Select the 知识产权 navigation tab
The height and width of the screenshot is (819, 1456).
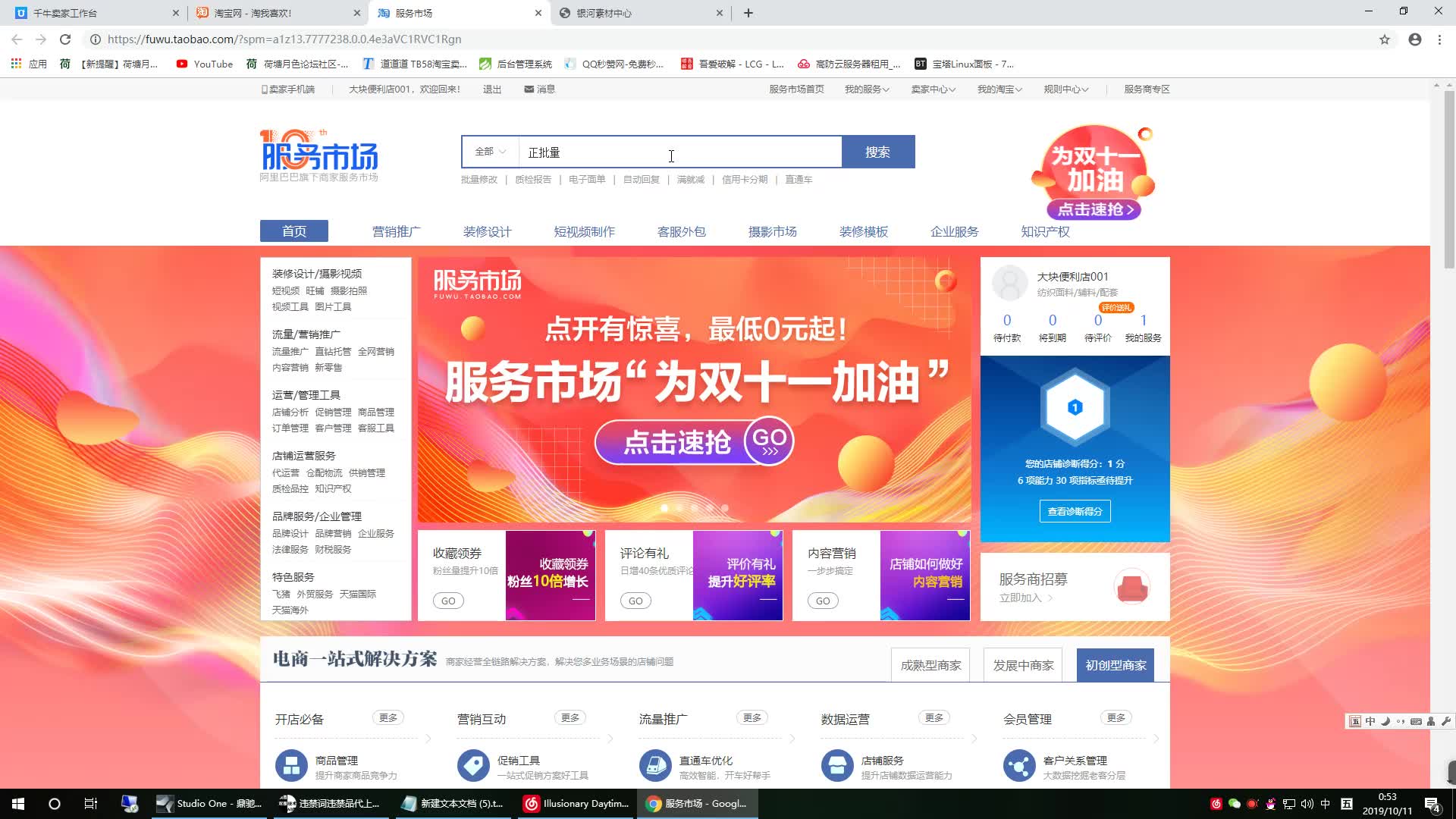[x=1045, y=231]
